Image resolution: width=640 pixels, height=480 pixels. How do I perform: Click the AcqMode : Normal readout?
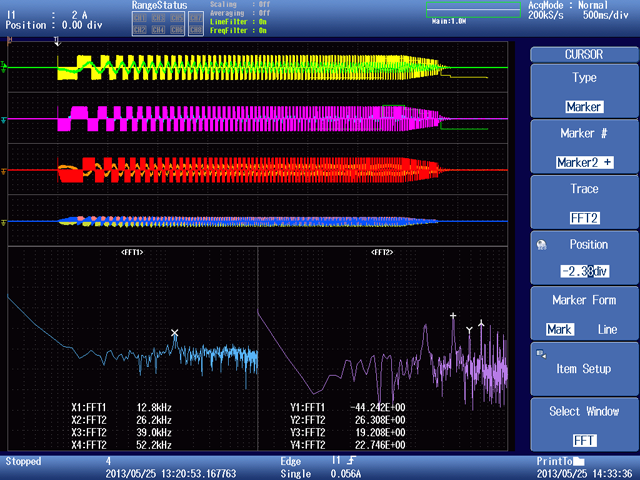point(568,5)
